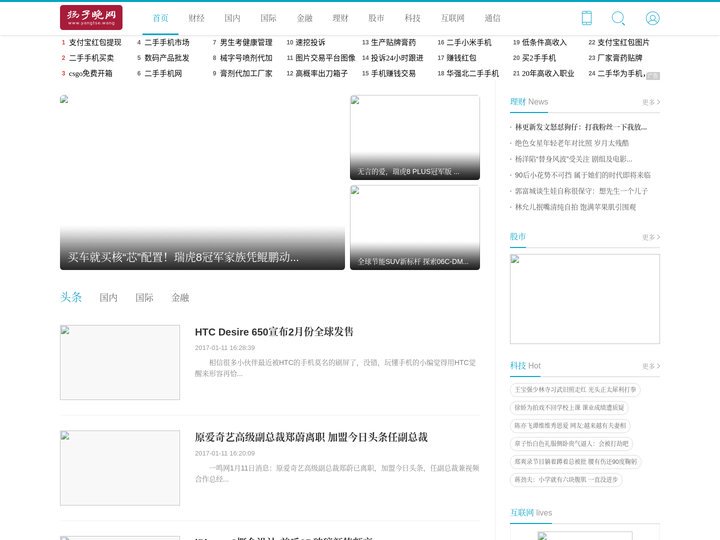The width and height of the screenshot is (720, 540).
Task: Switch to the 国内 list tab
Action: pyautogui.click(x=108, y=298)
